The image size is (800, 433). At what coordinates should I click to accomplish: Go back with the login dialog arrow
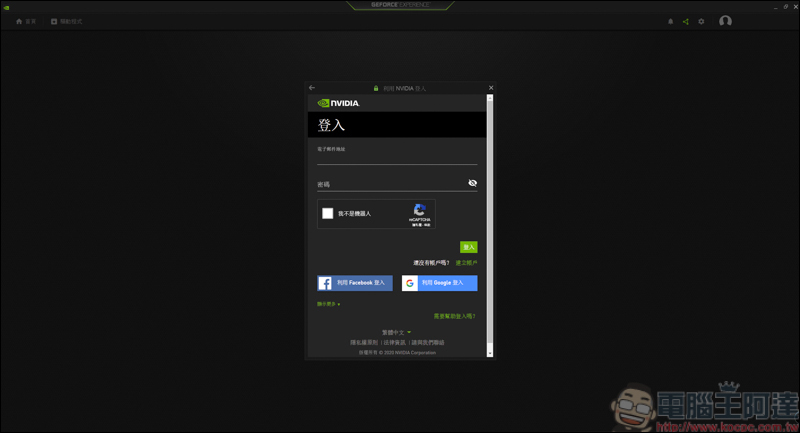[312, 88]
